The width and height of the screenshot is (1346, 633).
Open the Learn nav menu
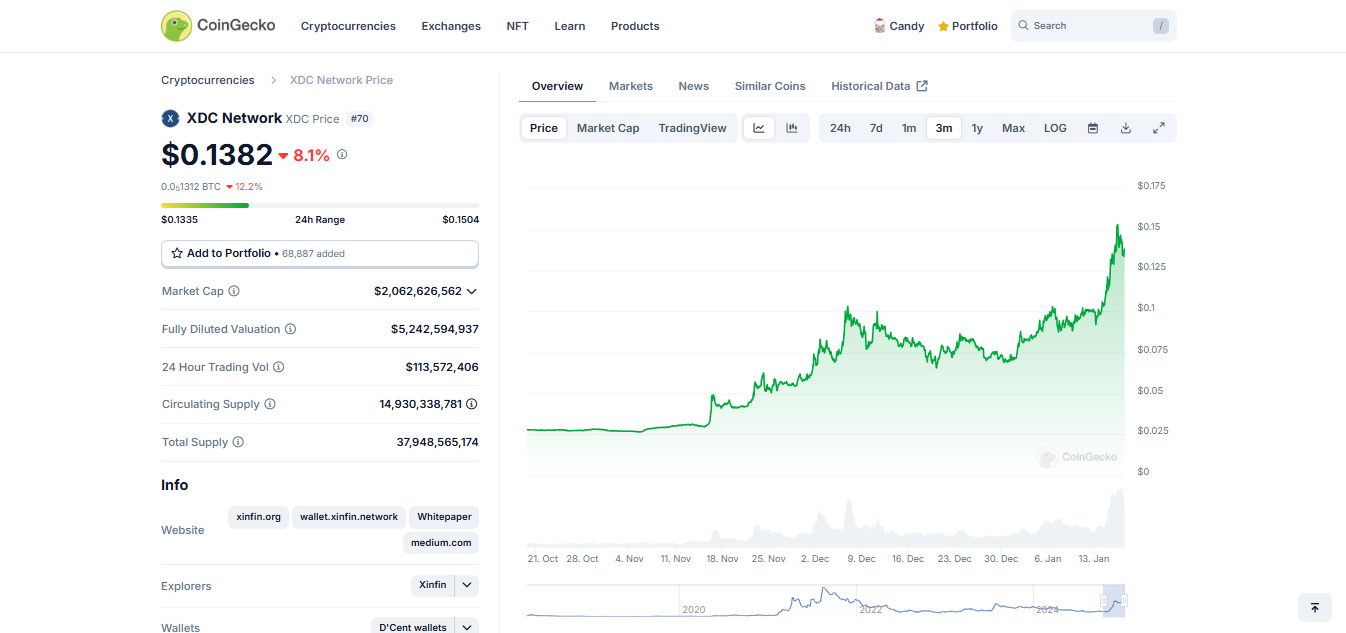pyautogui.click(x=570, y=26)
